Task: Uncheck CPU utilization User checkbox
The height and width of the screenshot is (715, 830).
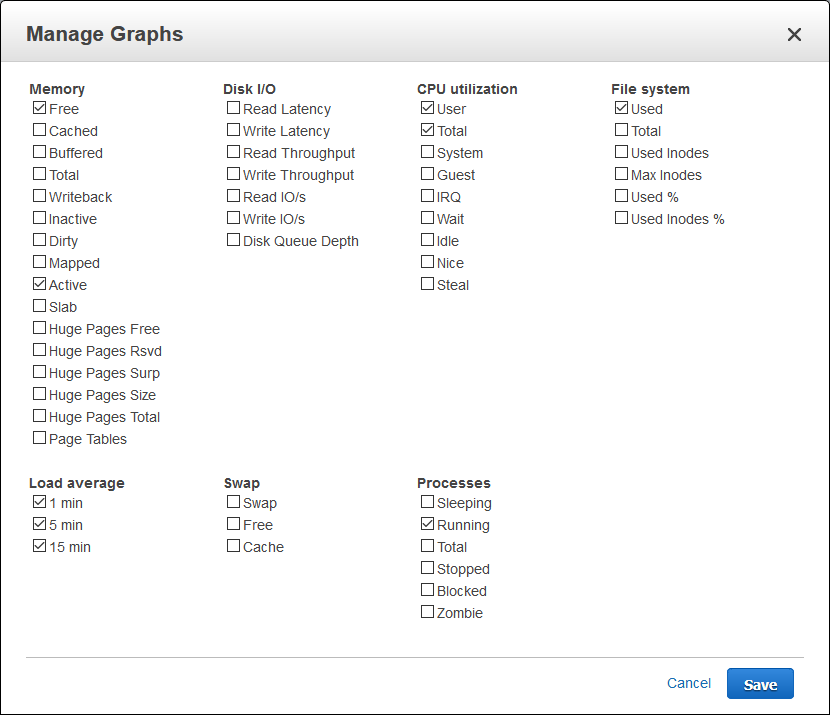Action: pyautogui.click(x=427, y=108)
